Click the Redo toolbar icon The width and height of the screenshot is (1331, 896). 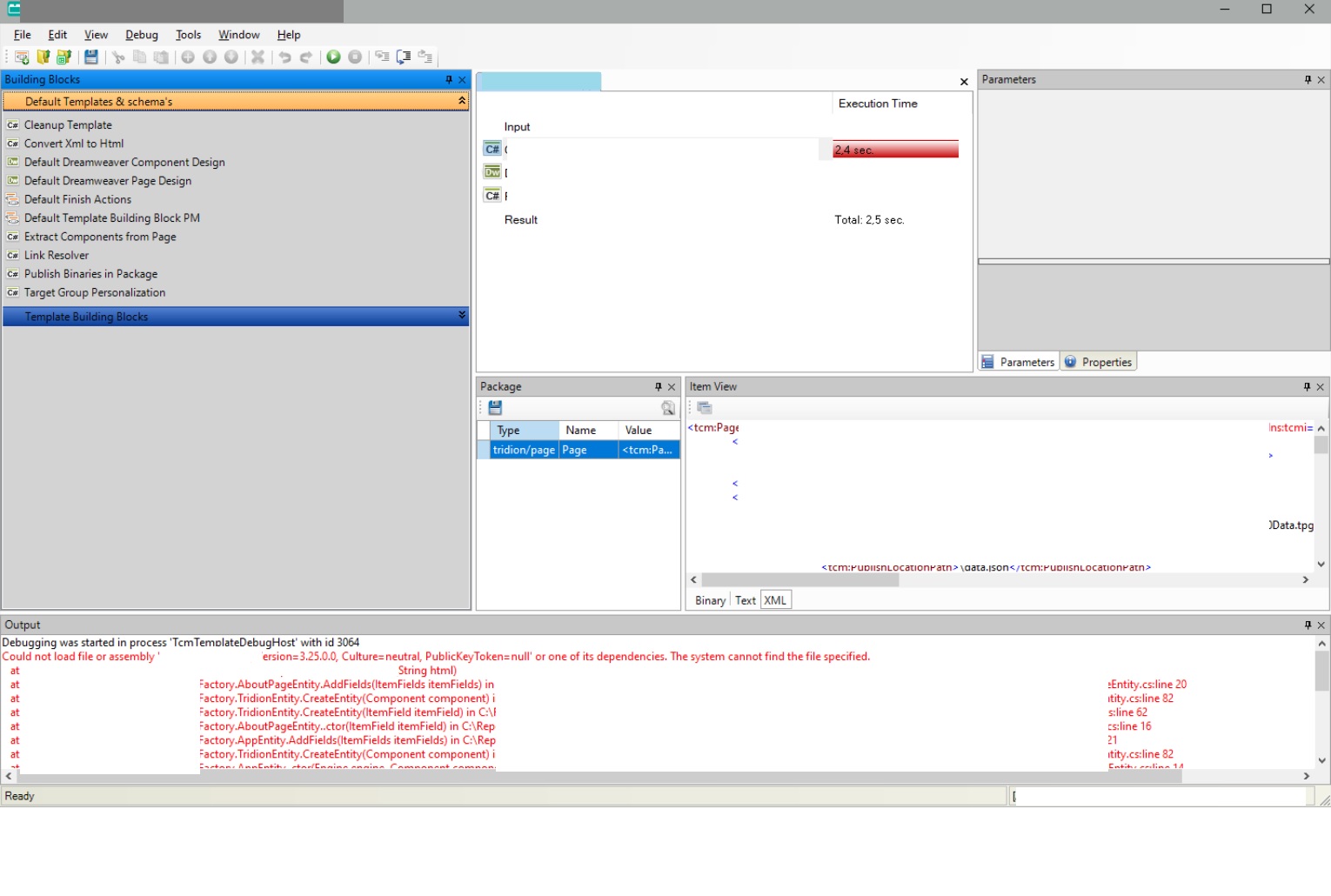[x=306, y=57]
